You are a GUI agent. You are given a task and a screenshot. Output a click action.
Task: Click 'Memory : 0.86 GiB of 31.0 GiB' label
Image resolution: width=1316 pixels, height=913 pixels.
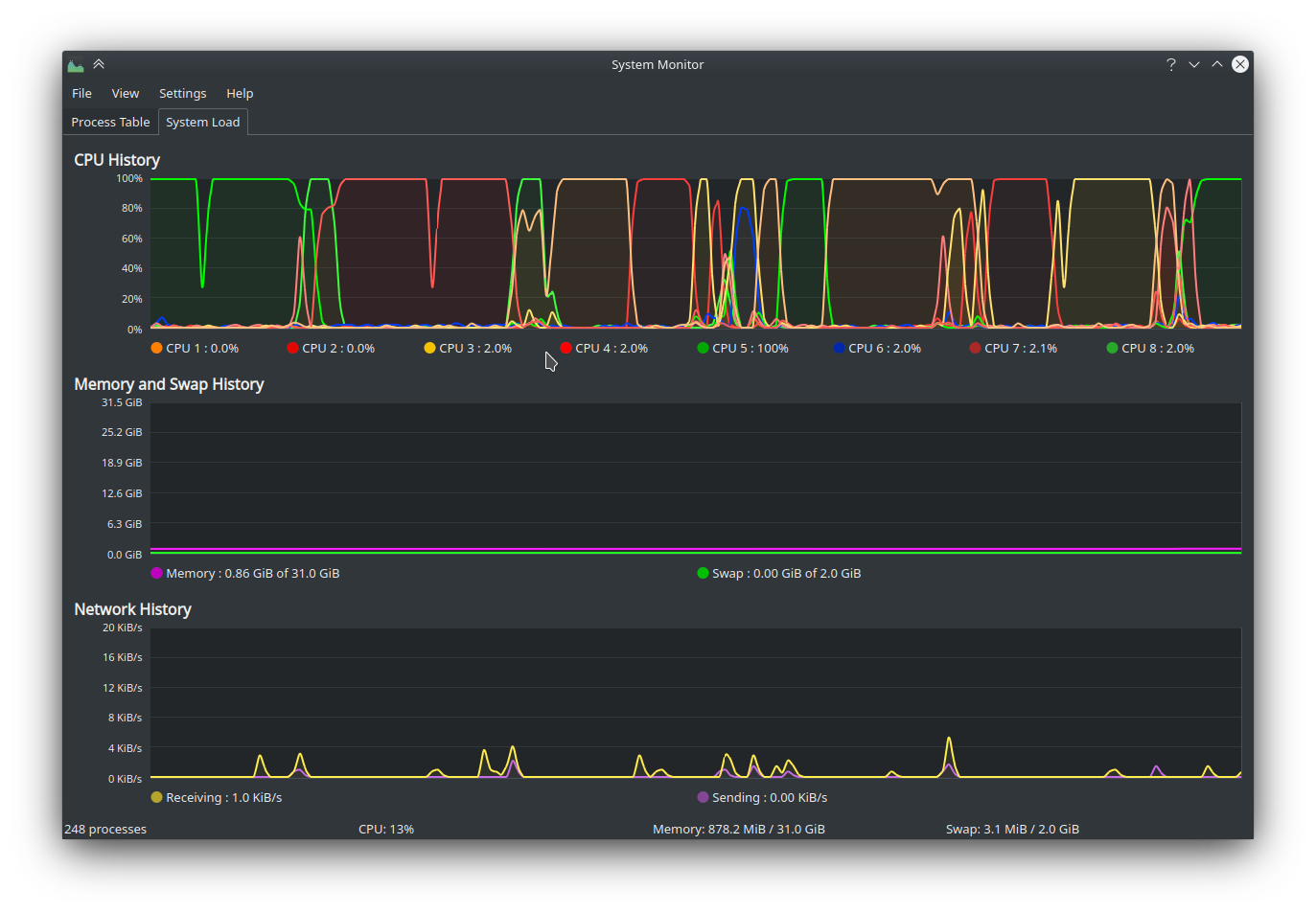pyautogui.click(x=253, y=573)
